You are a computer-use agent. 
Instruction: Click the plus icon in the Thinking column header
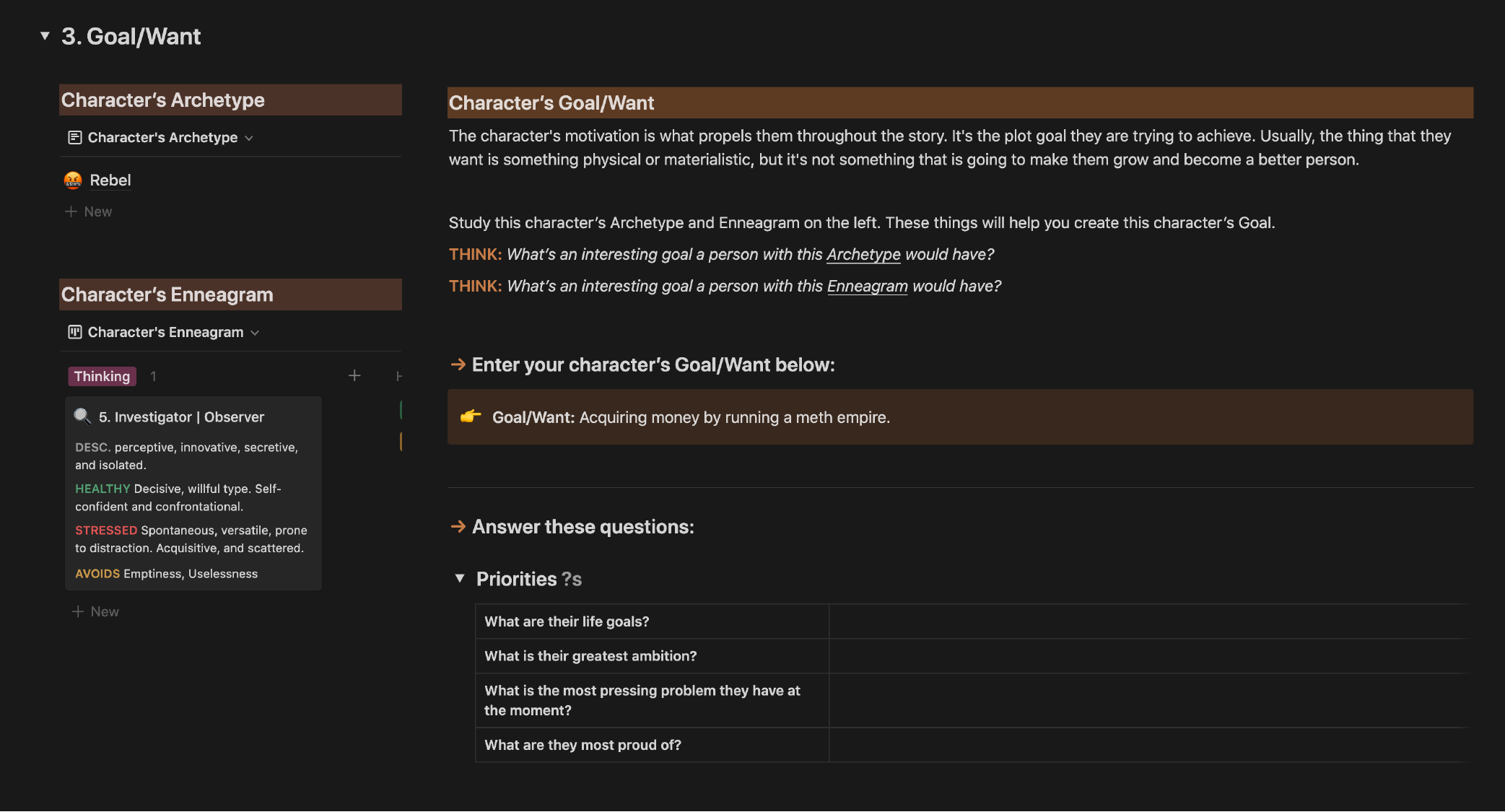[354, 375]
